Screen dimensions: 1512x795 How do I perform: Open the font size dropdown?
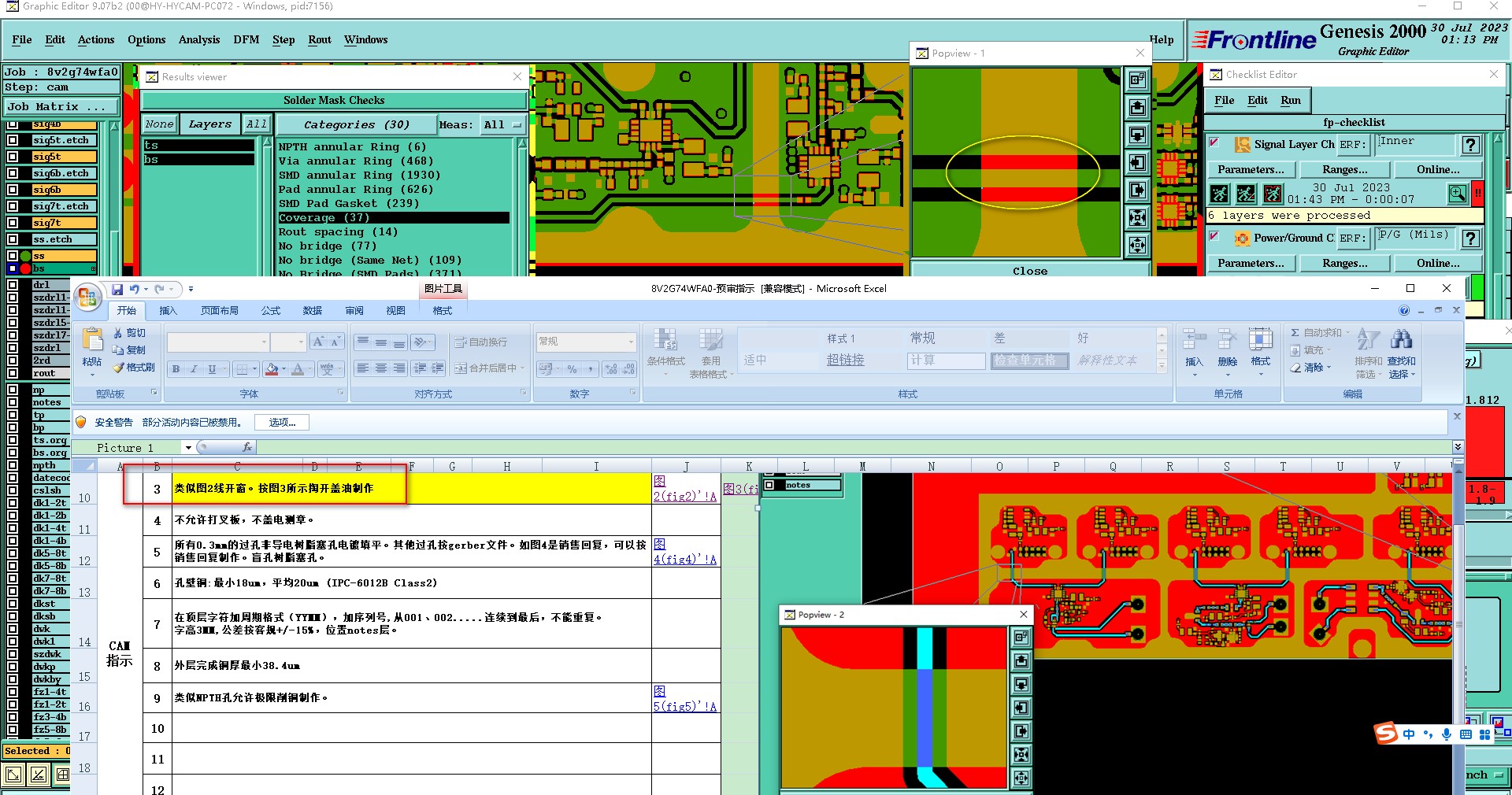[300, 342]
